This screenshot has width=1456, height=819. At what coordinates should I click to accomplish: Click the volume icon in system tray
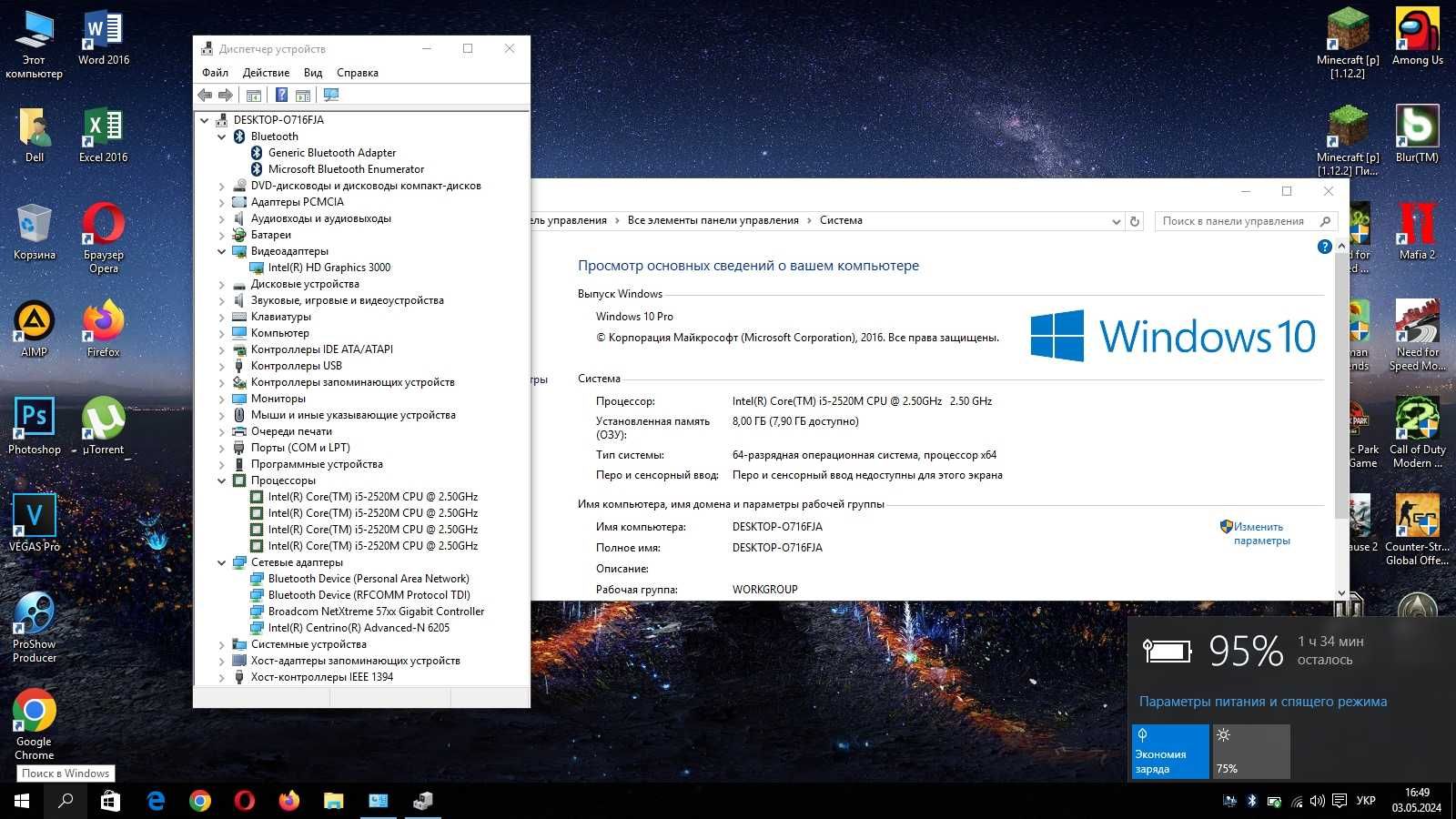pyautogui.click(x=1317, y=801)
